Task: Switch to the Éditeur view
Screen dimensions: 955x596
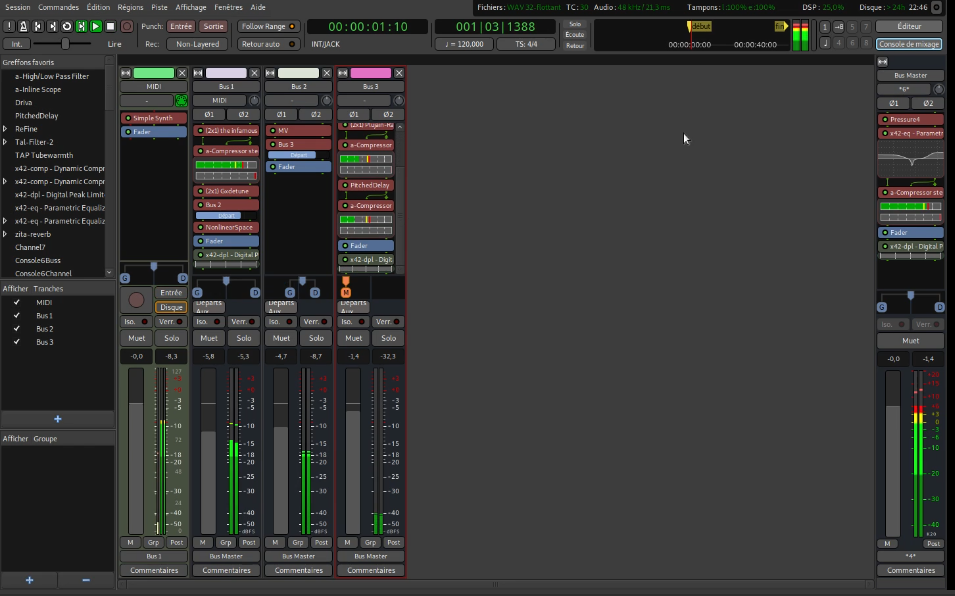Action: 908,26
